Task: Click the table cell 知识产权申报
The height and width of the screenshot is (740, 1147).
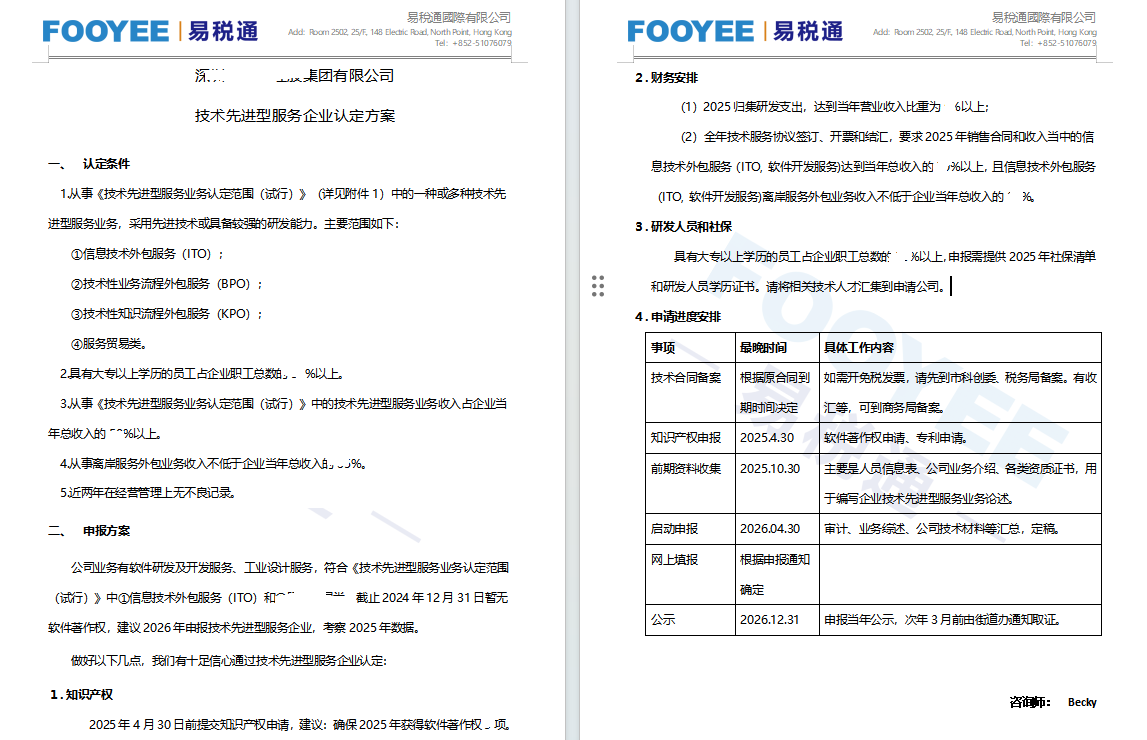Action: (686, 437)
